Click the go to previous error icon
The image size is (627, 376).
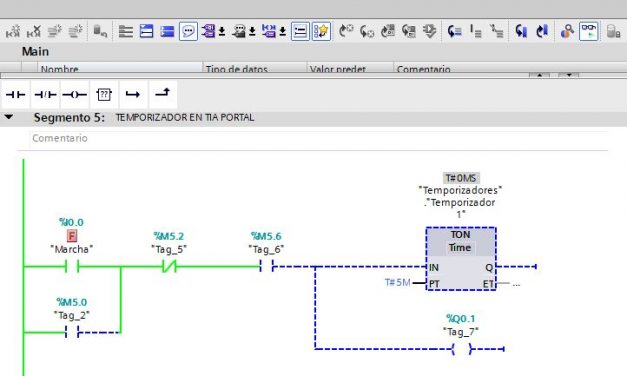(346, 31)
